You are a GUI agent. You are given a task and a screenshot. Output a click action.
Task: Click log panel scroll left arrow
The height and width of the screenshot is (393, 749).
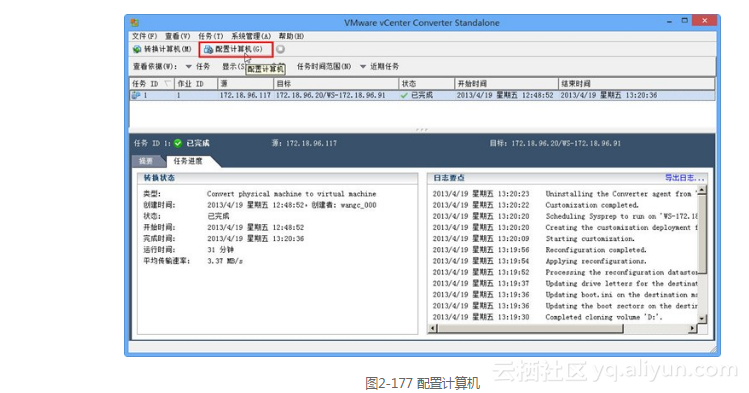433,329
